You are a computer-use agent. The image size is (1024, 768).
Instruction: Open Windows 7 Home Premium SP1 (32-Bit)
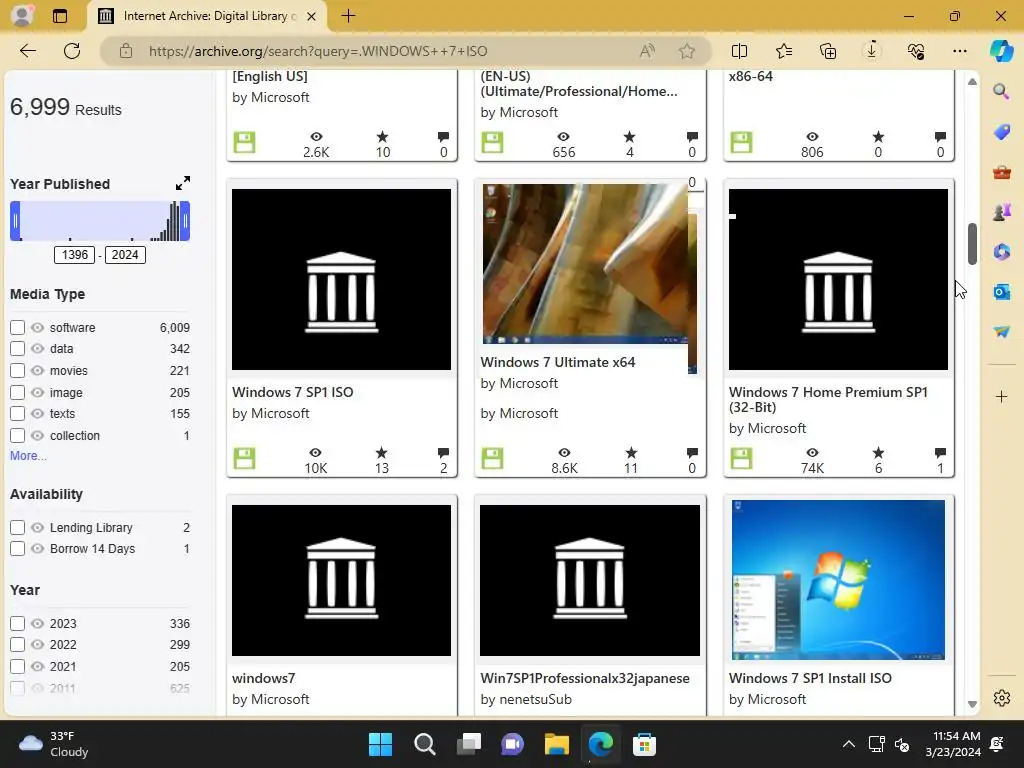pyautogui.click(x=828, y=399)
